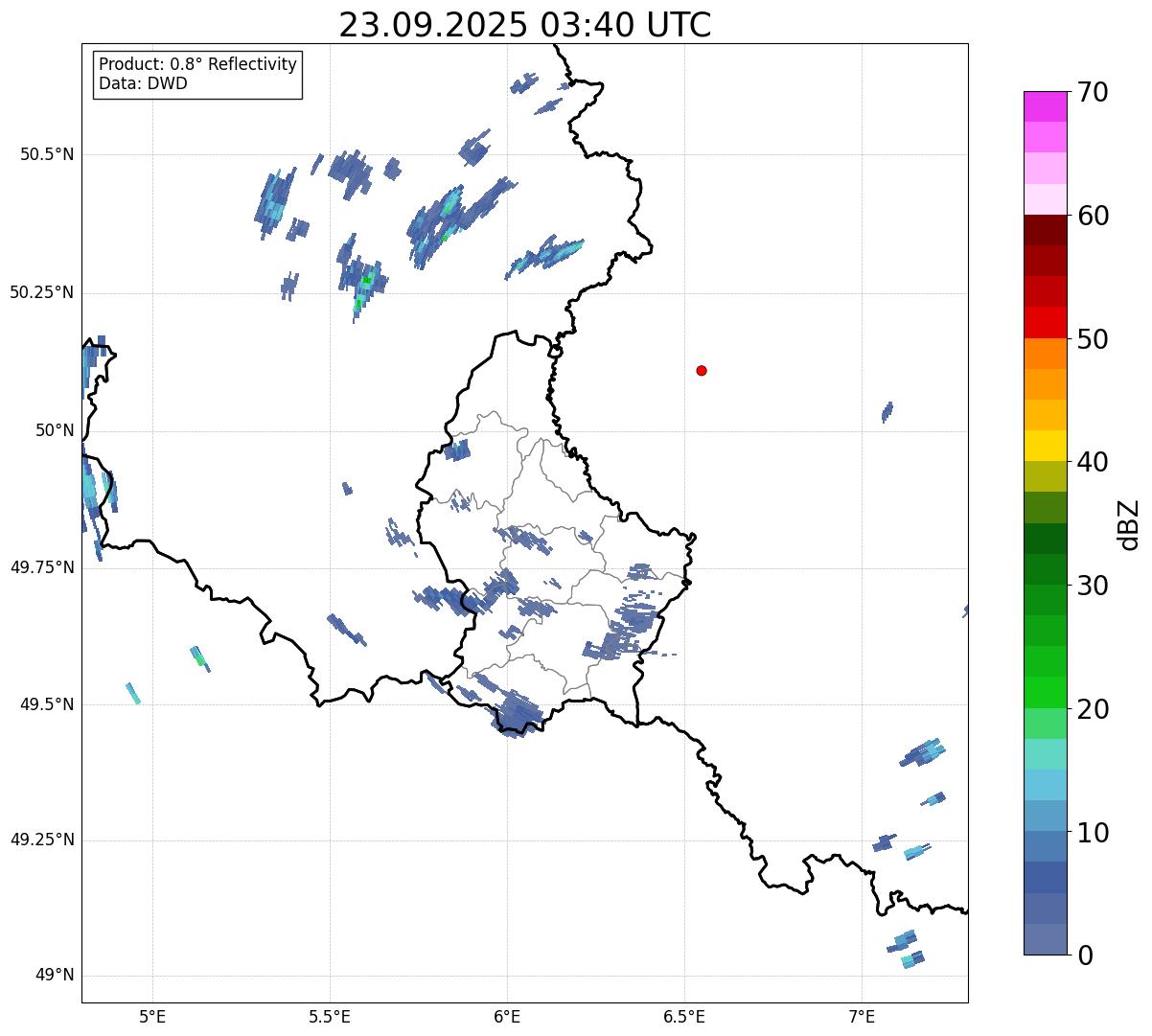The image size is (1152, 1036).
Task: Click the 49.75°N latitude axis label
Action: tap(40, 567)
